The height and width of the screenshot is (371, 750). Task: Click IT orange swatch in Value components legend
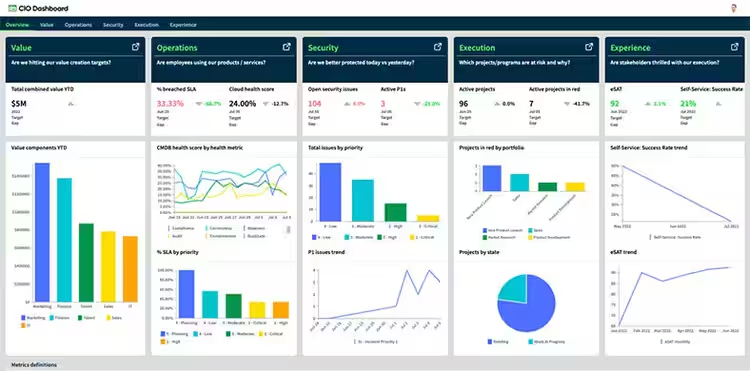point(23,325)
